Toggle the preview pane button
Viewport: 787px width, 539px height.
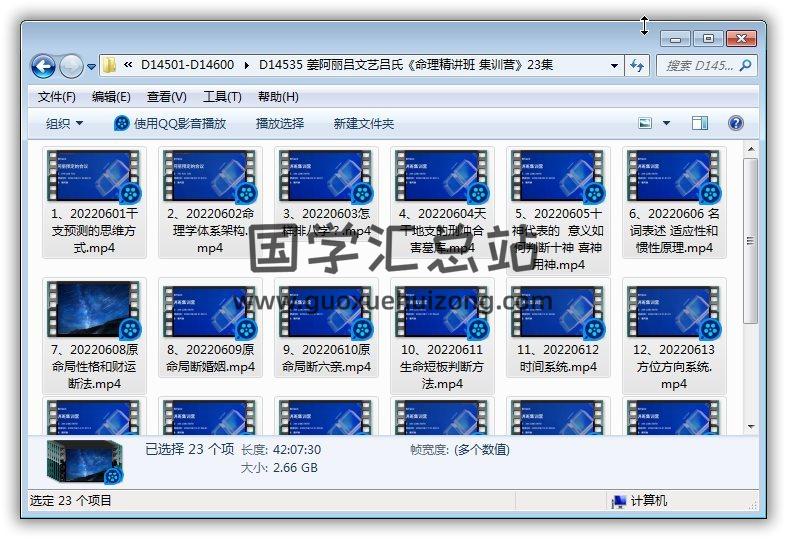point(700,123)
